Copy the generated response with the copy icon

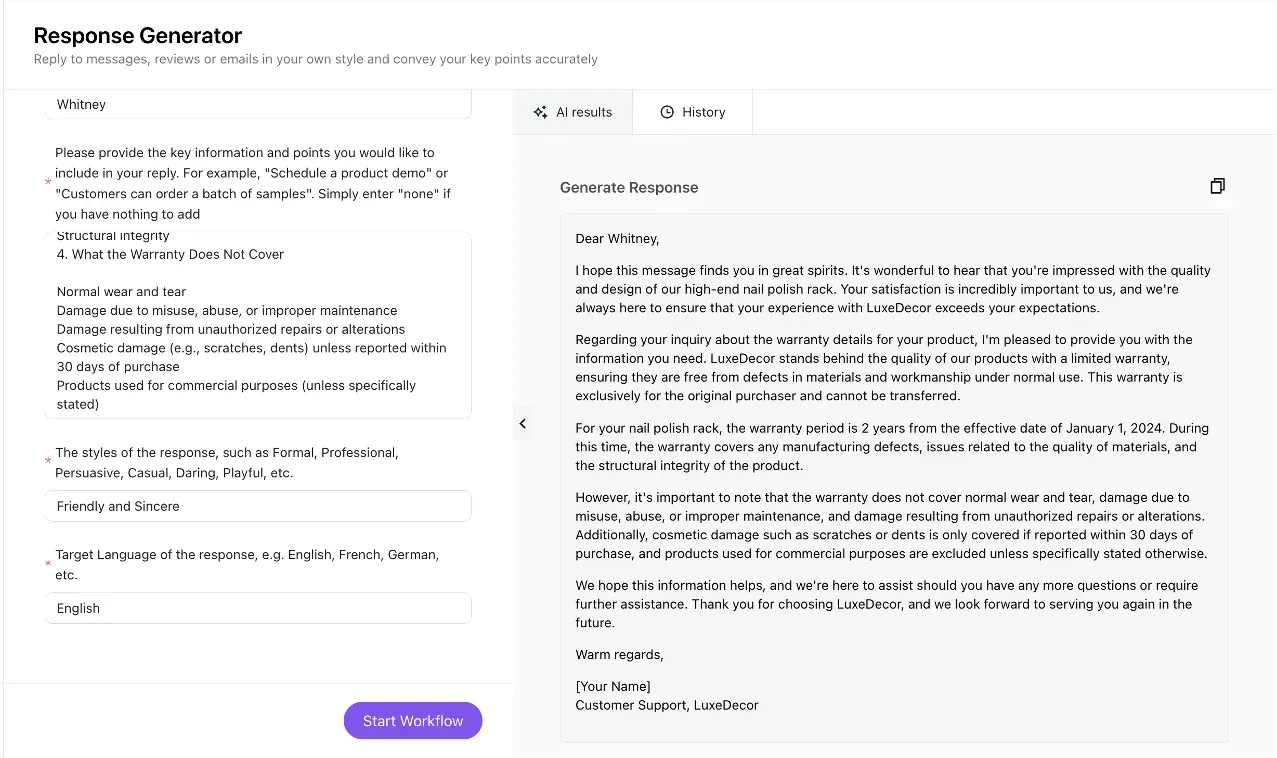[x=1216, y=186]
